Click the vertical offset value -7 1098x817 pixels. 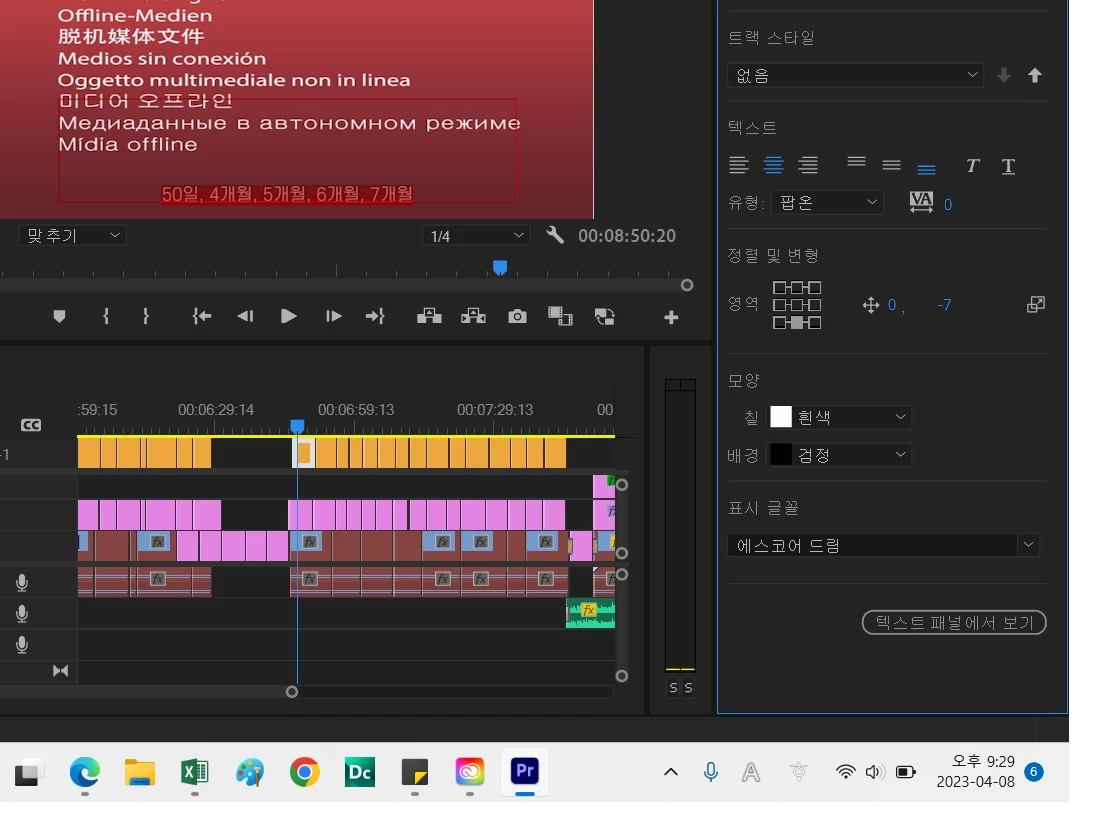[x=944, y=305]
